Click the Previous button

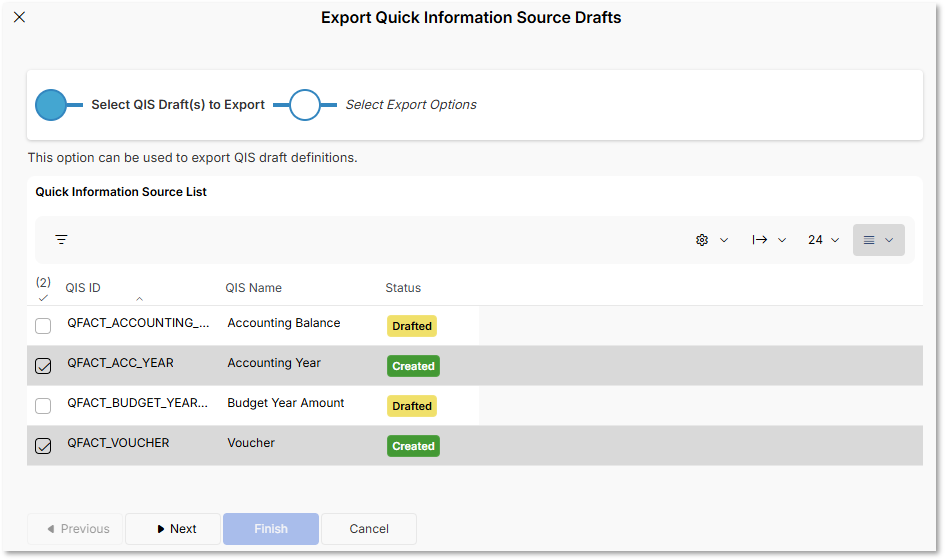[75, 529]
